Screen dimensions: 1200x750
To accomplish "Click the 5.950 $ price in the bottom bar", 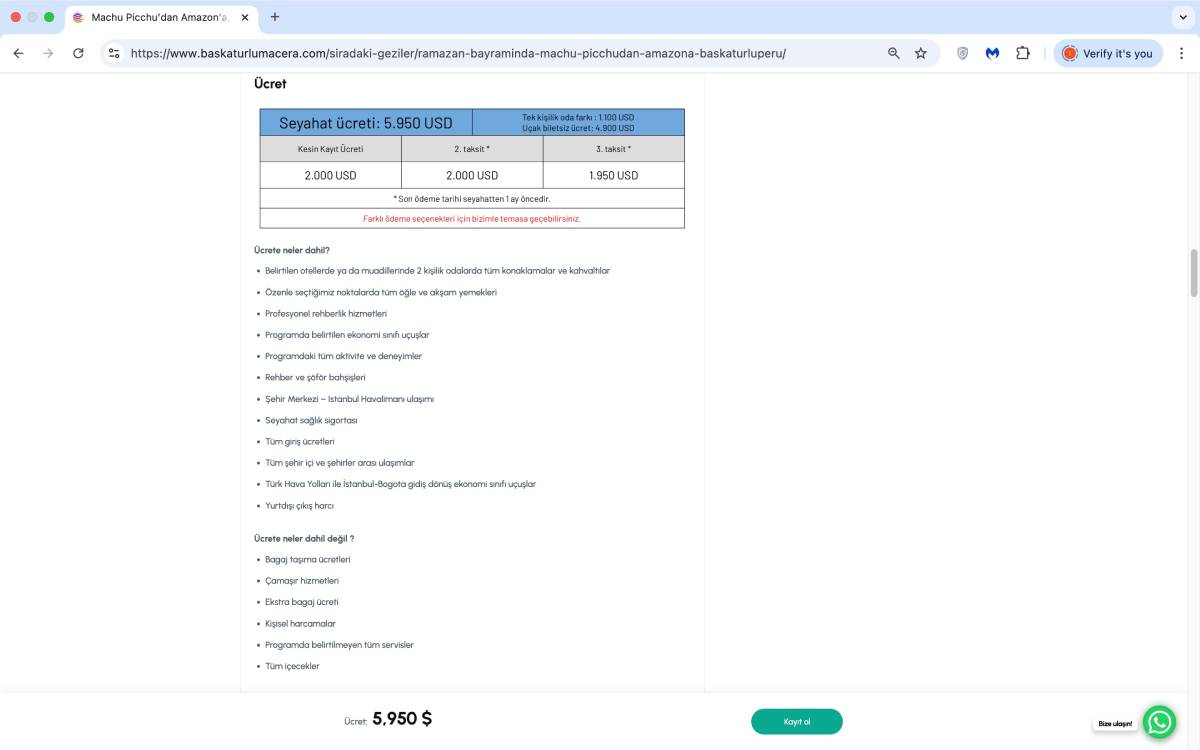I will pyautogui.click(x=402, y=718).
